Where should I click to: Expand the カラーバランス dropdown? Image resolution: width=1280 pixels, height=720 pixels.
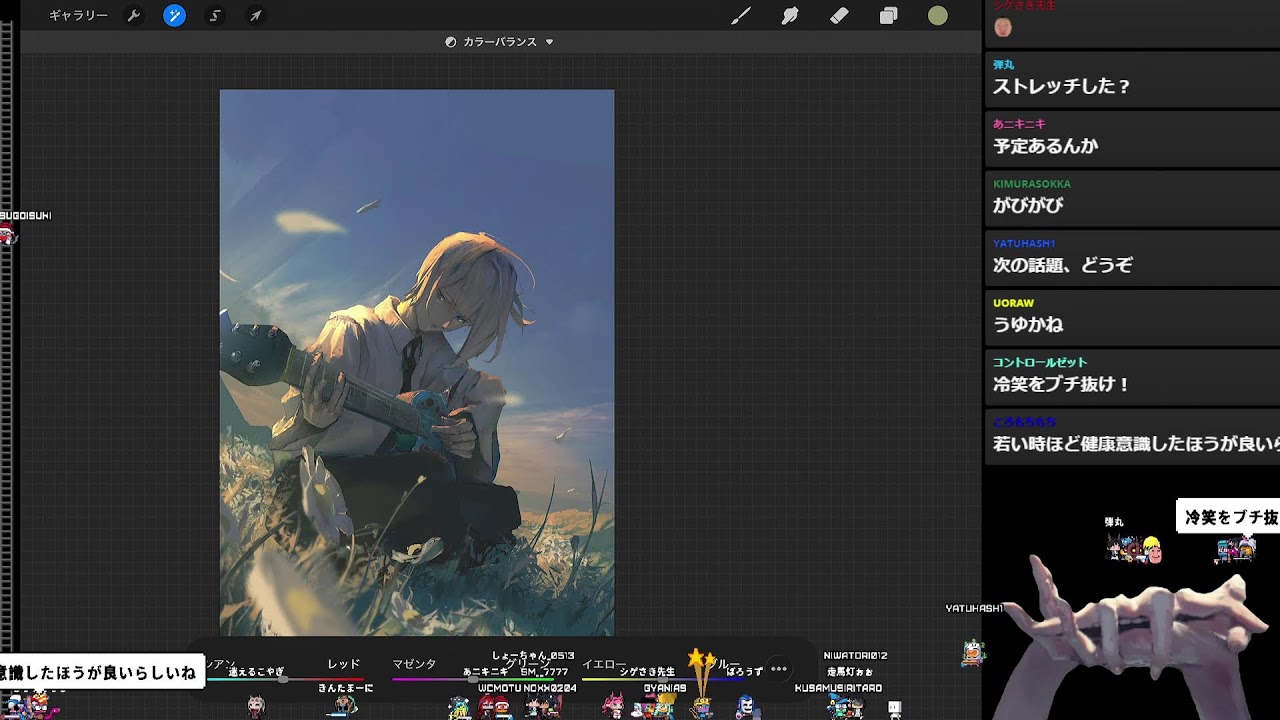pyautogui.click(x=499, y=42)
